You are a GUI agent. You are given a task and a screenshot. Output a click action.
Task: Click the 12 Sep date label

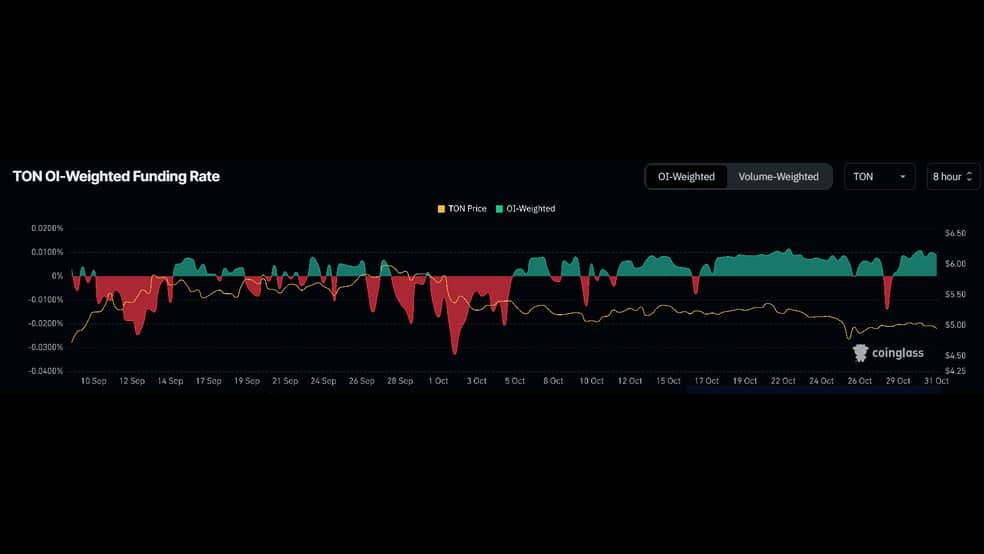point(132,381)
